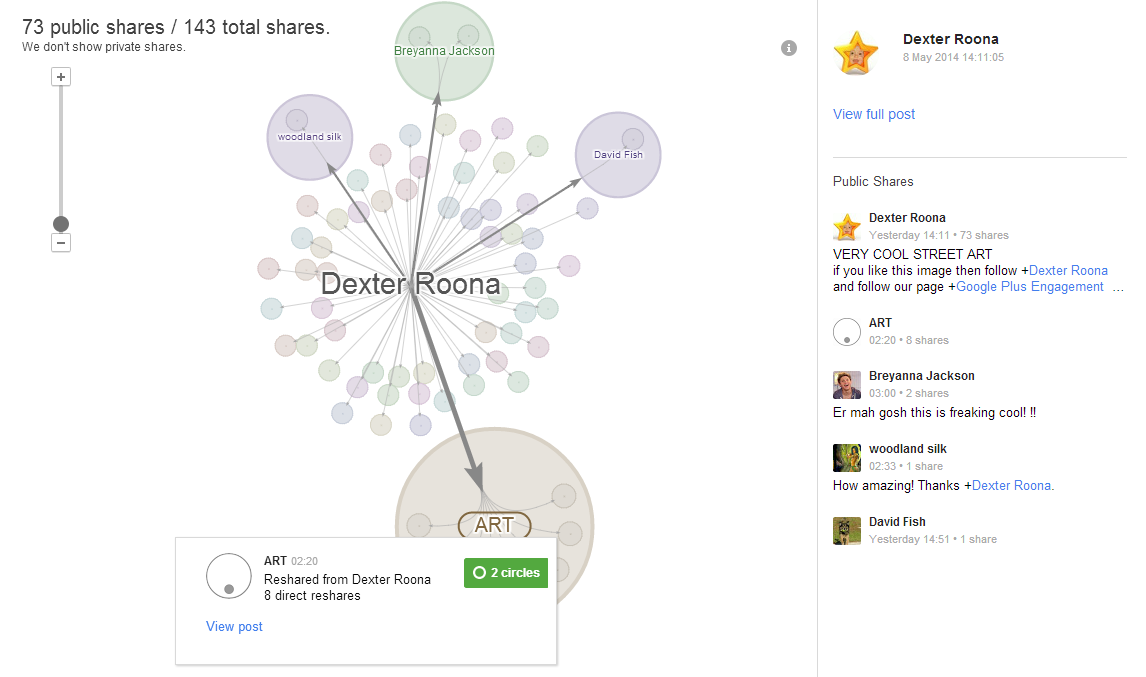Open View post from the popup card
Viewport: 1146px width, 677px height.
click(x=234, y=626)
